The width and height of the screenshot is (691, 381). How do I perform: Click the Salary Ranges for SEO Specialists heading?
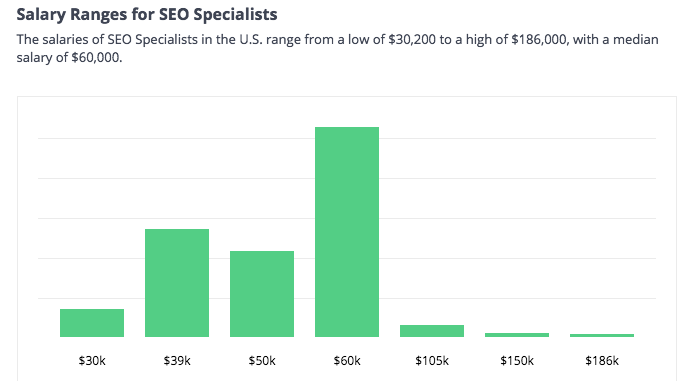pyautogui.click(x=147, y=15)
